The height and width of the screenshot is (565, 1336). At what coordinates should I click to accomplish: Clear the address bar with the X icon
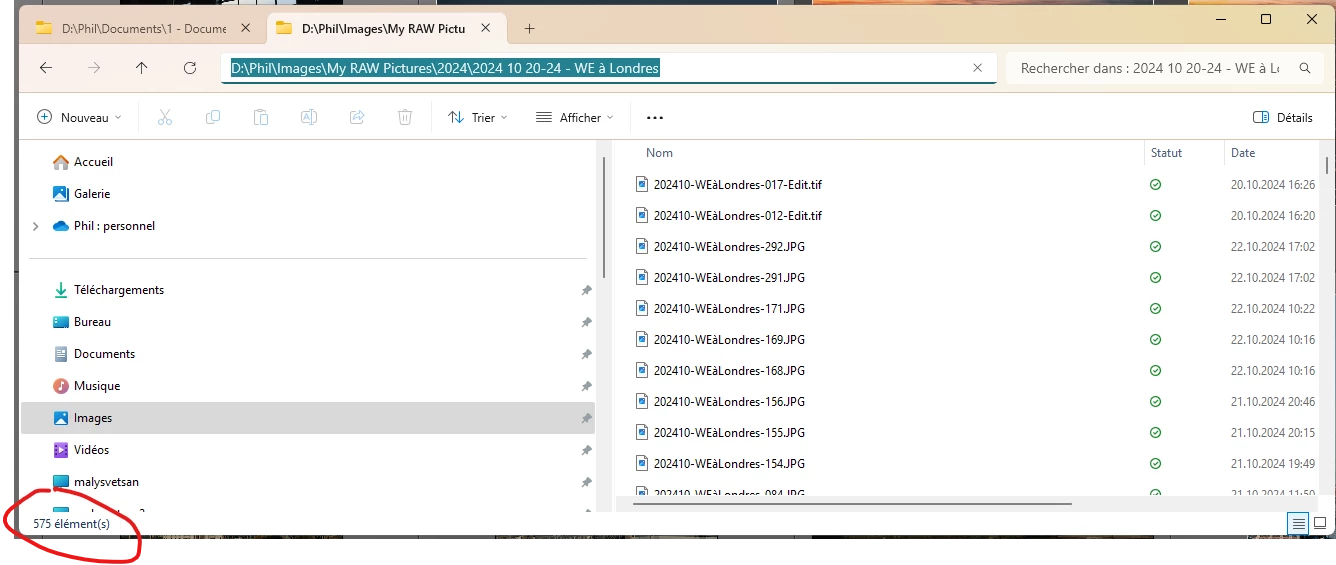977,68
